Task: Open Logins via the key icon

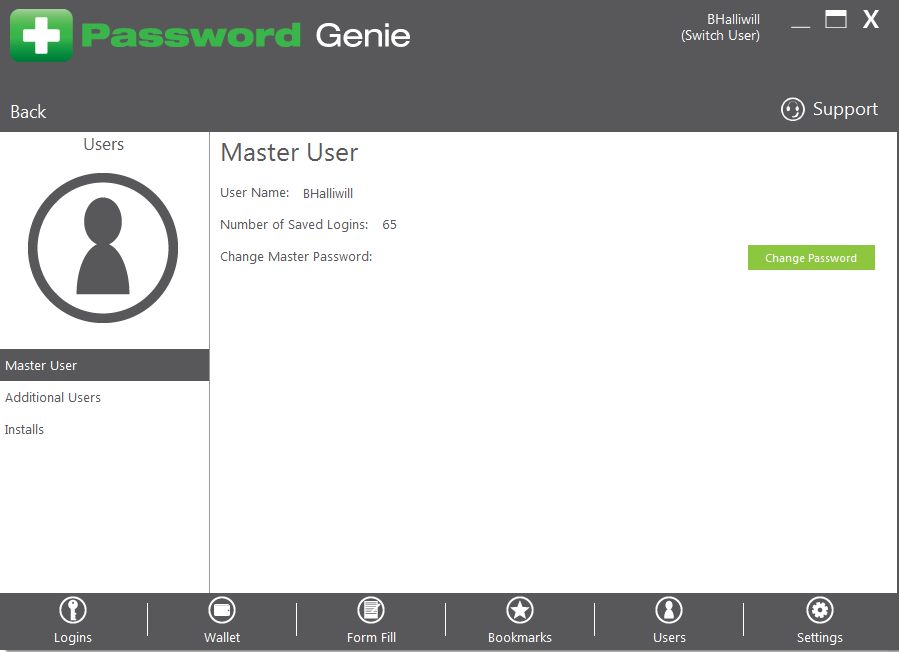Action: (73, 610)
